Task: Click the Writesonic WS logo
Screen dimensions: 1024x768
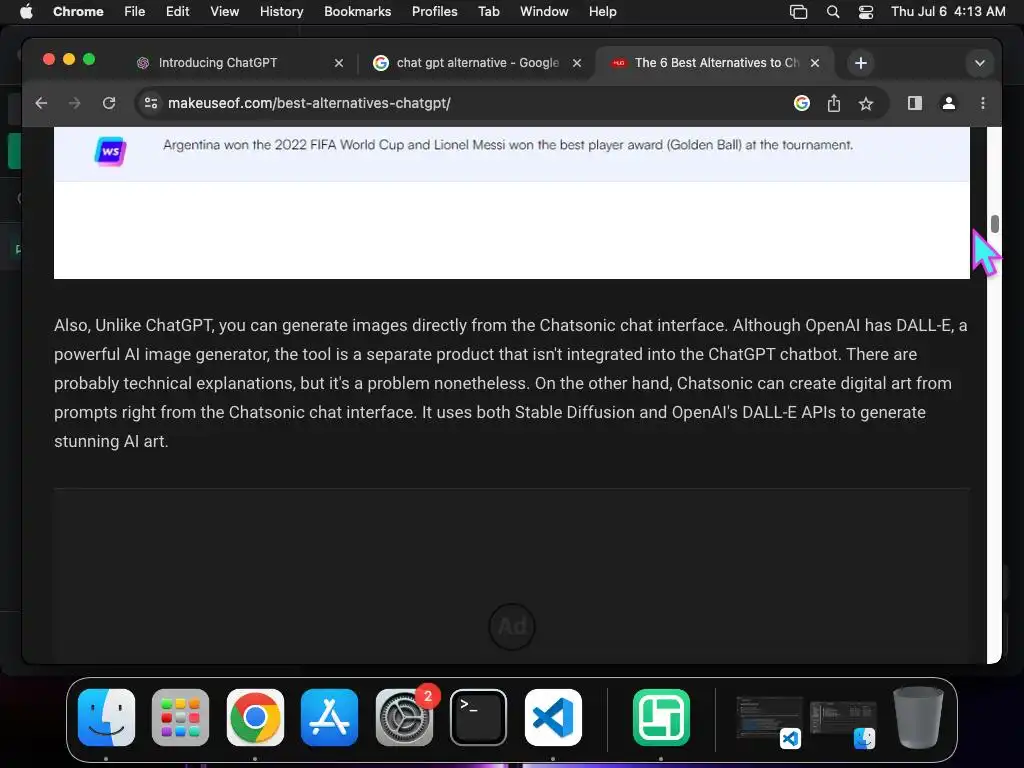Action: coord(110,152)
